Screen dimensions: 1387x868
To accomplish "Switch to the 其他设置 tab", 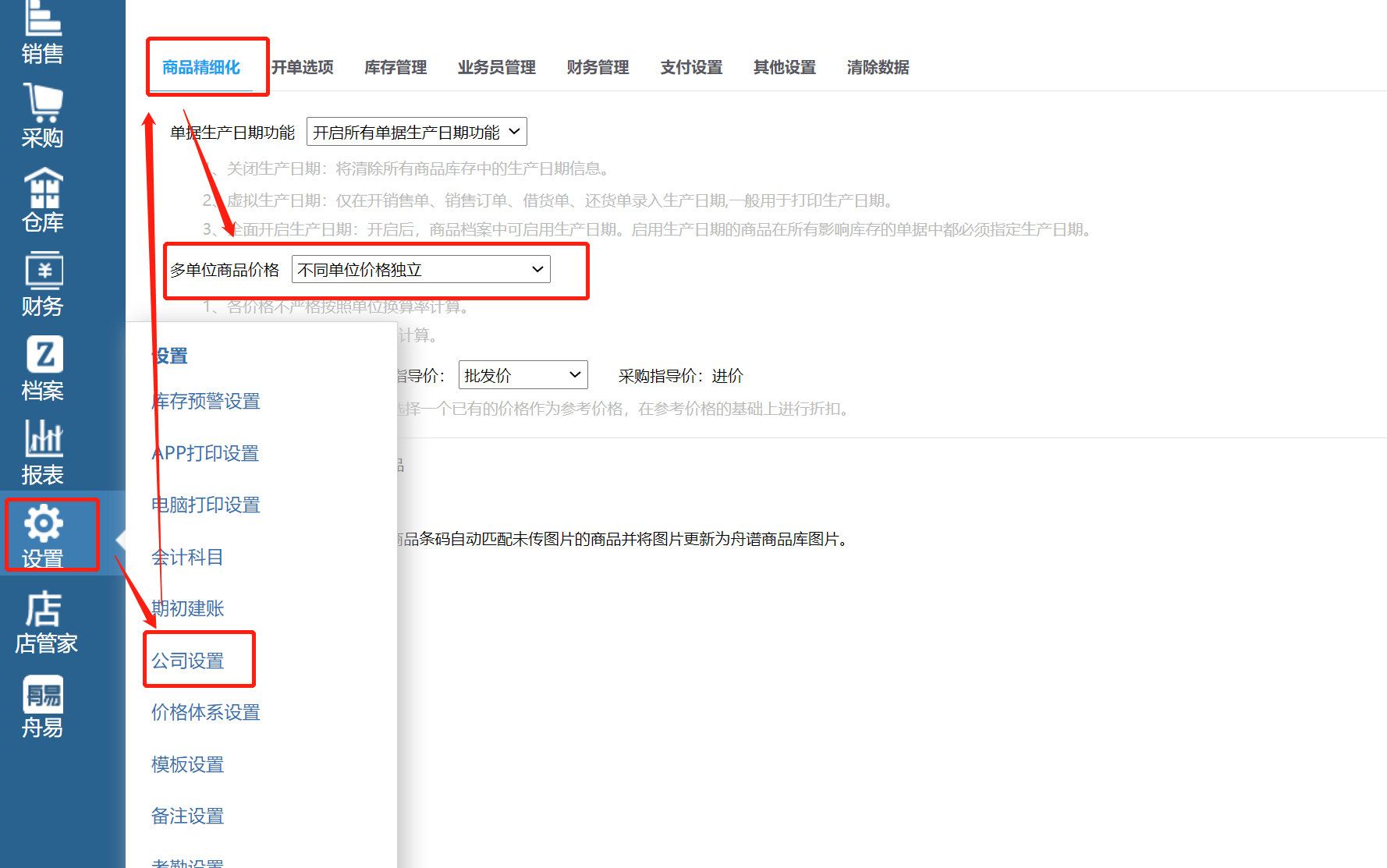I will pyautogui.click(x=785, y=68).
